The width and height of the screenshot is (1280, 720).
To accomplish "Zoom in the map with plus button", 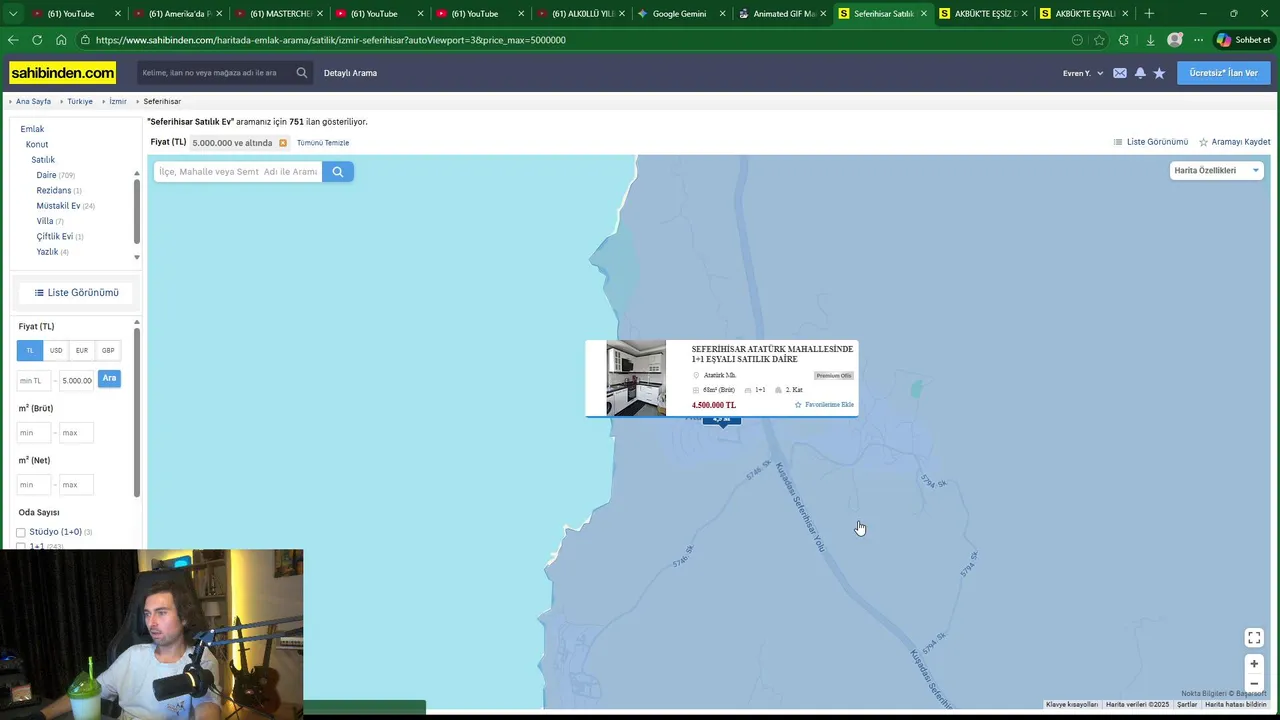I will coord(1254,664).
